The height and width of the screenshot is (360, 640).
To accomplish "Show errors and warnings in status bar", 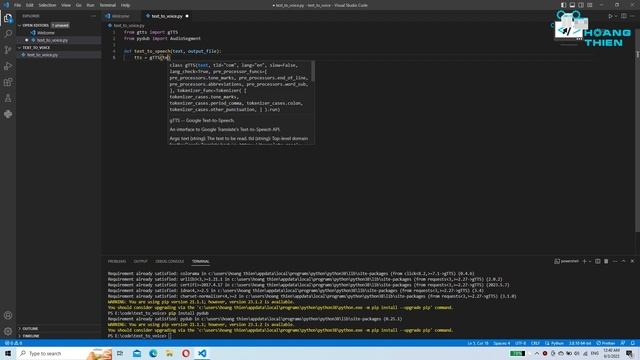I will (x=13, y=343).
